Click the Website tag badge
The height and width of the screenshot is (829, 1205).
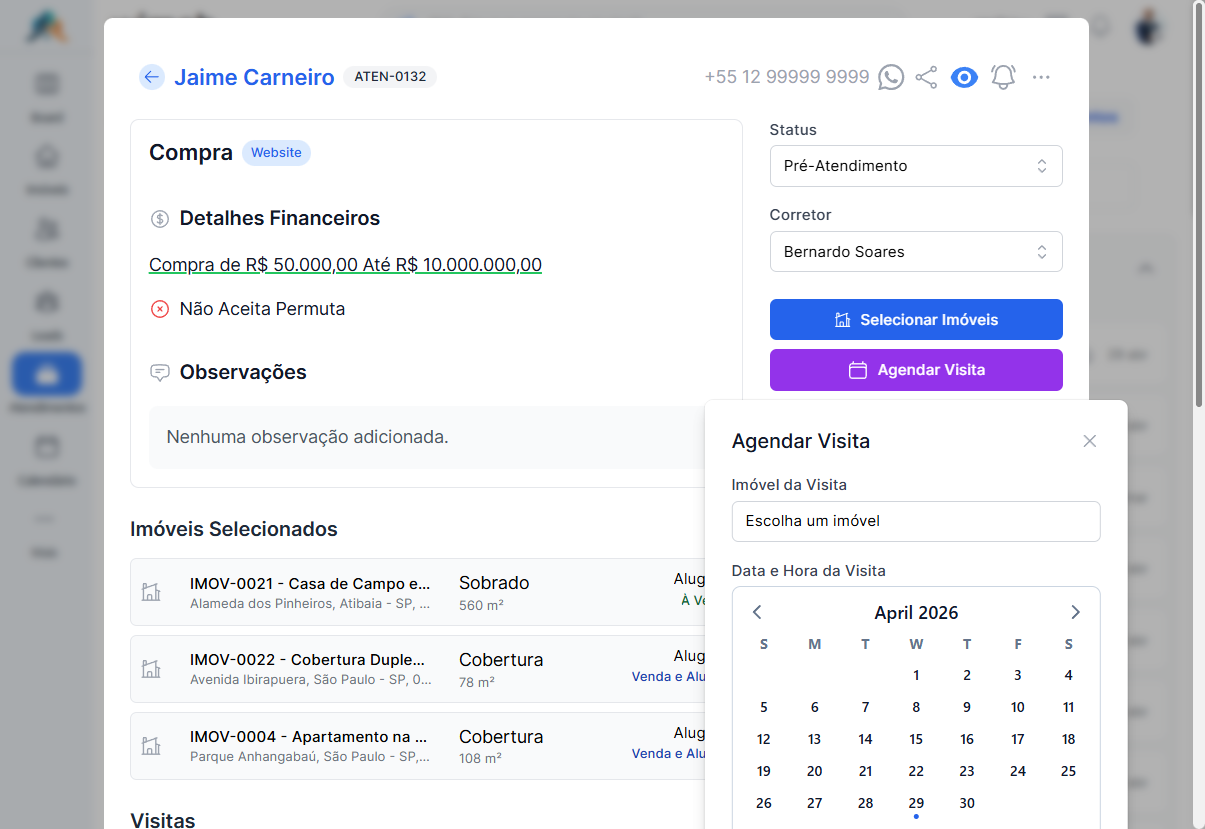point(276,153)
